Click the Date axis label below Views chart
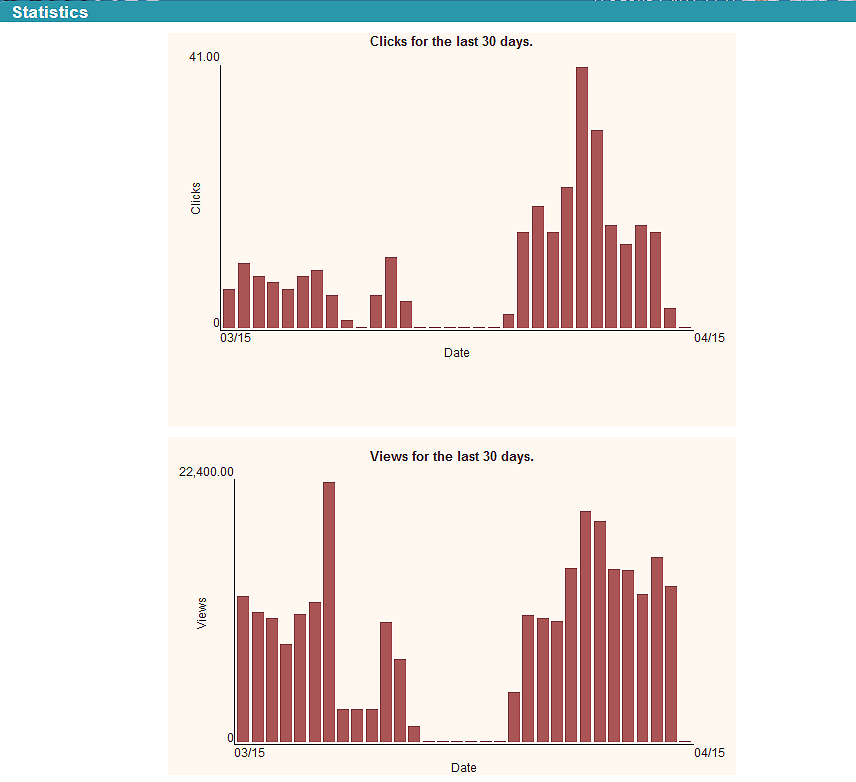The image size is (856, 782). click(463, 768)
